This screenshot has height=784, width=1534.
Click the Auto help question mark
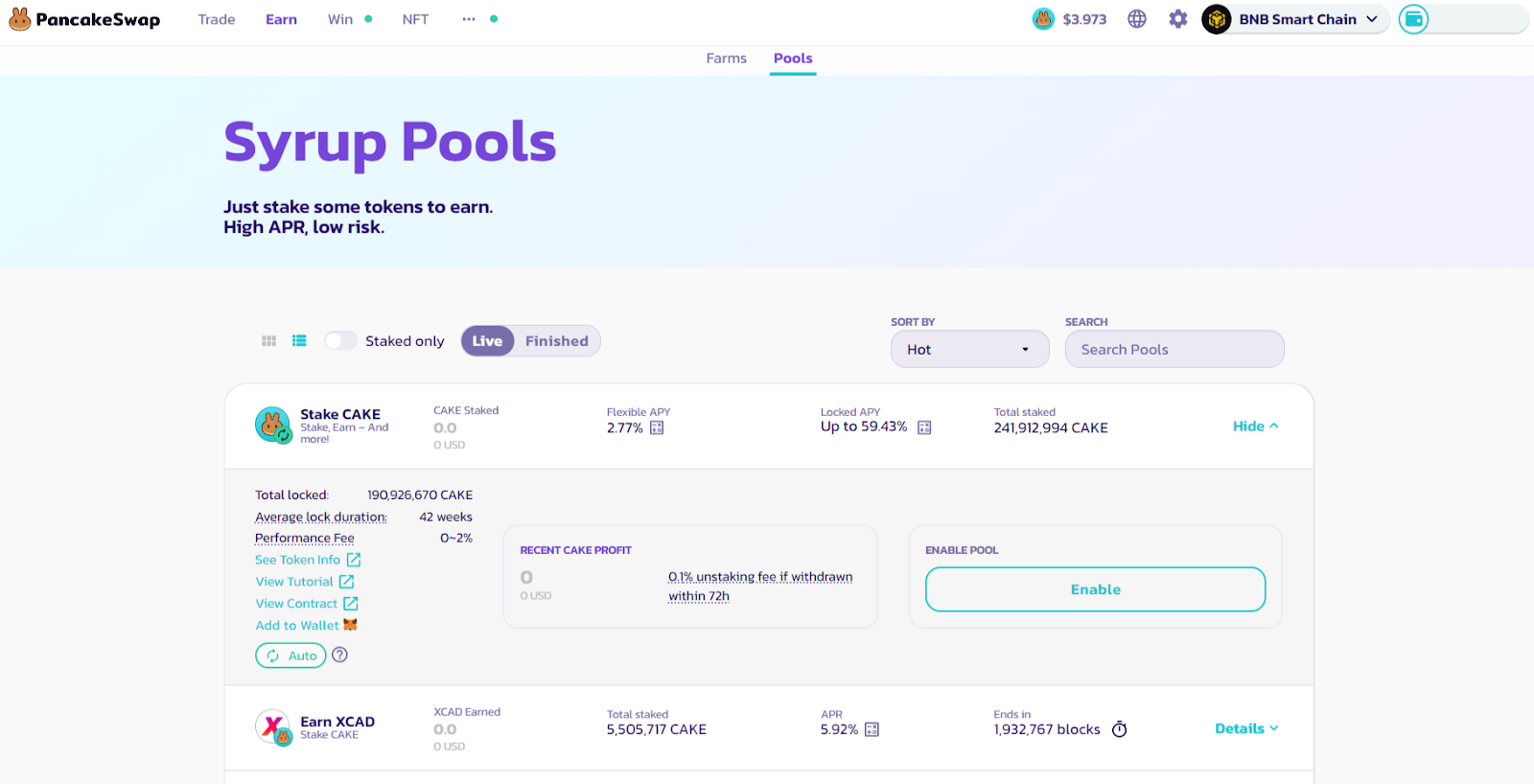pyautogui.click(x=339, y=655)
